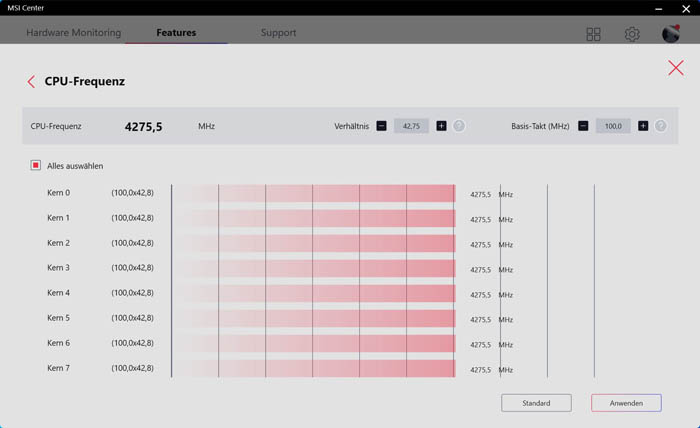Click the Anwenden button

[x=626, y=403]
